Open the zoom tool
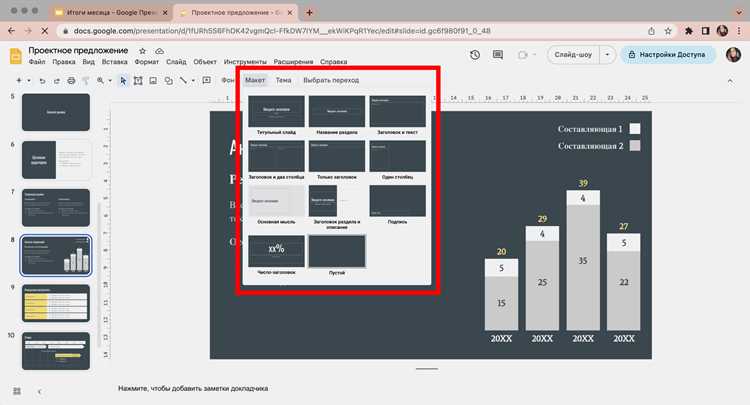 [x=100, y=81]
